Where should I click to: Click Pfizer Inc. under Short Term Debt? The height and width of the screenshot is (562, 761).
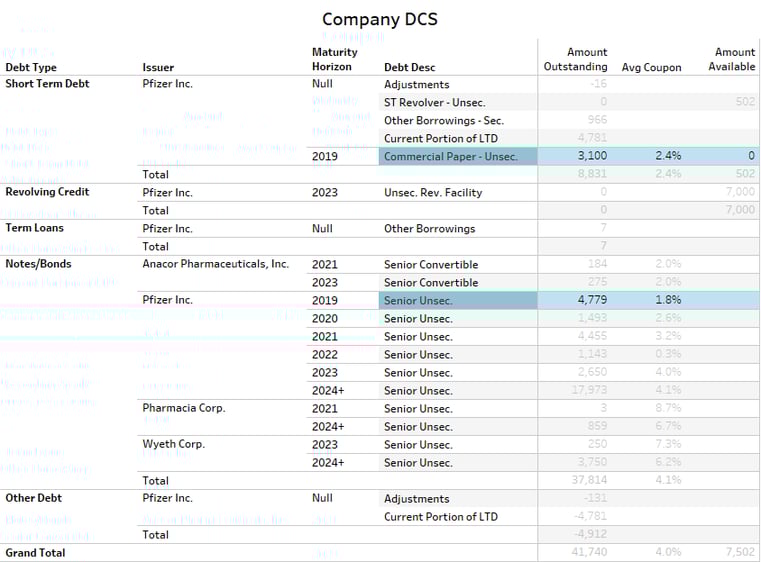tap(167, 83)
